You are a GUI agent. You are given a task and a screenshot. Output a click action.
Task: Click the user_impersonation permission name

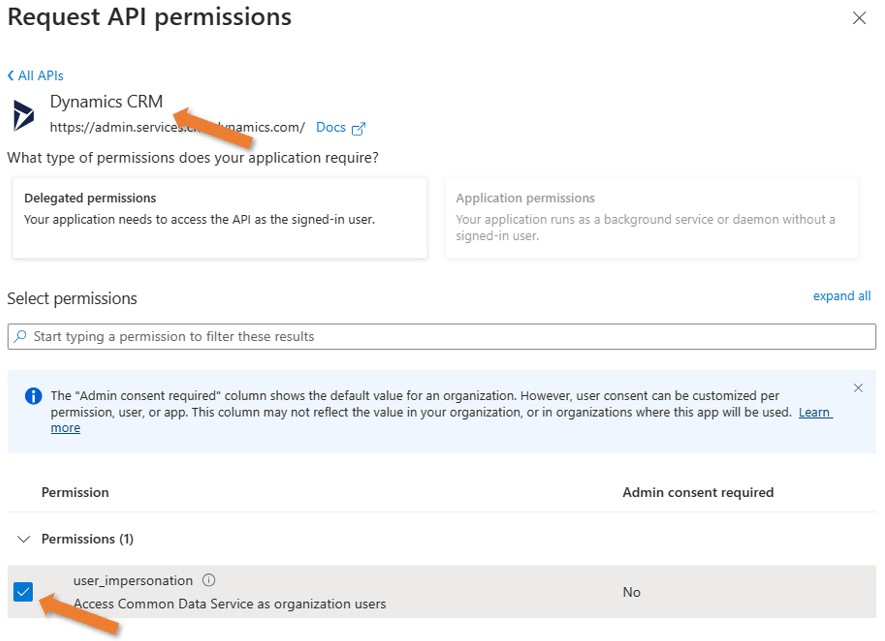(133, 581)
